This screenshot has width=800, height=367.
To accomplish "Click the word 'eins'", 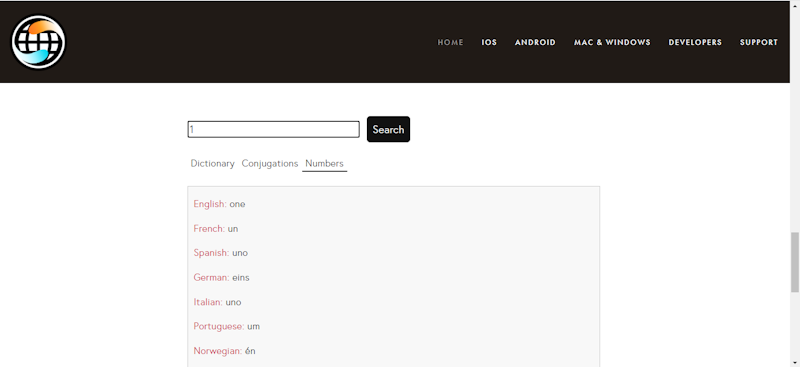I will (x=241, y=278).
